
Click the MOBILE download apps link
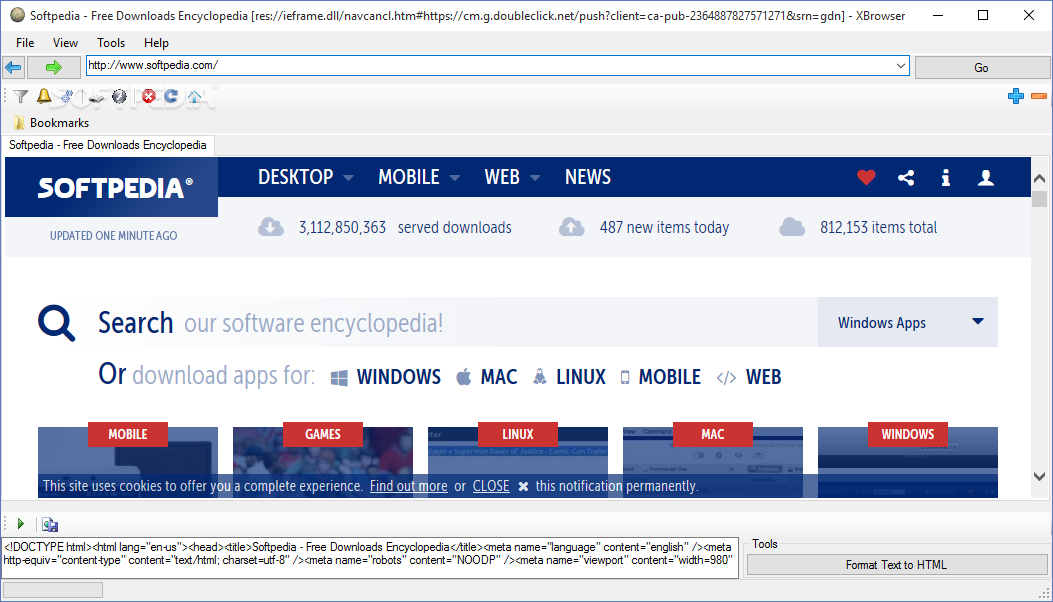click(x=660, y=377)
